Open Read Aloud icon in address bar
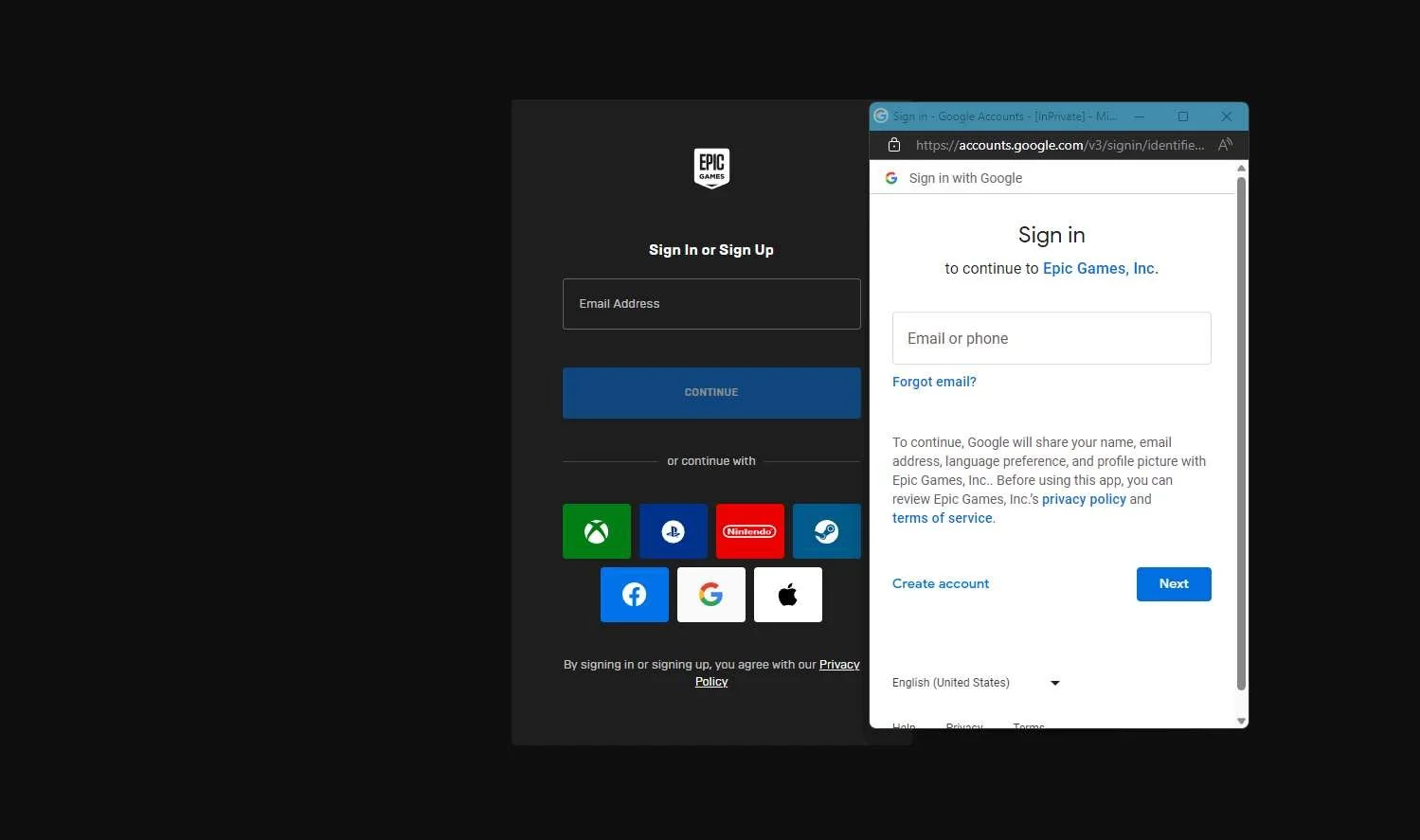Image resolution: width=1420 pixels, height=840 pixels. [1225, 145]
